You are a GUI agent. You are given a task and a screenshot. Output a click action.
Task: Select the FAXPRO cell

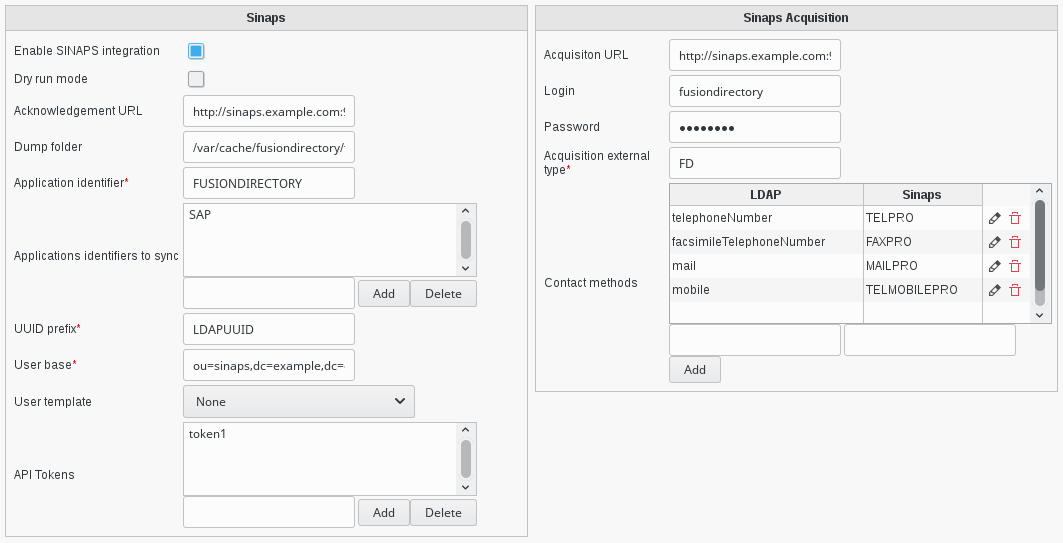point(922,242)
